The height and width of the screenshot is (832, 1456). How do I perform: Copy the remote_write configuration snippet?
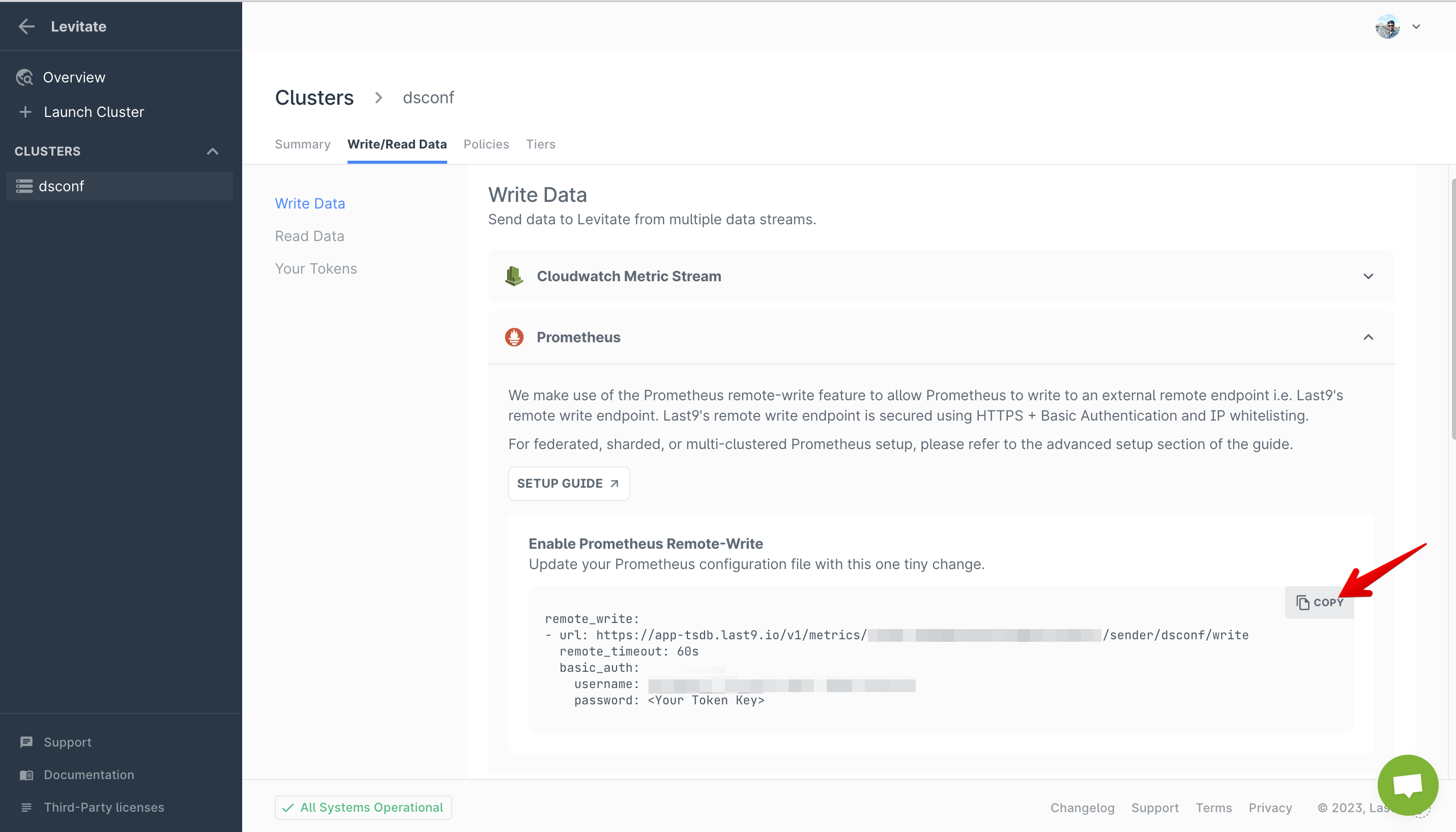coord(1319,602)
